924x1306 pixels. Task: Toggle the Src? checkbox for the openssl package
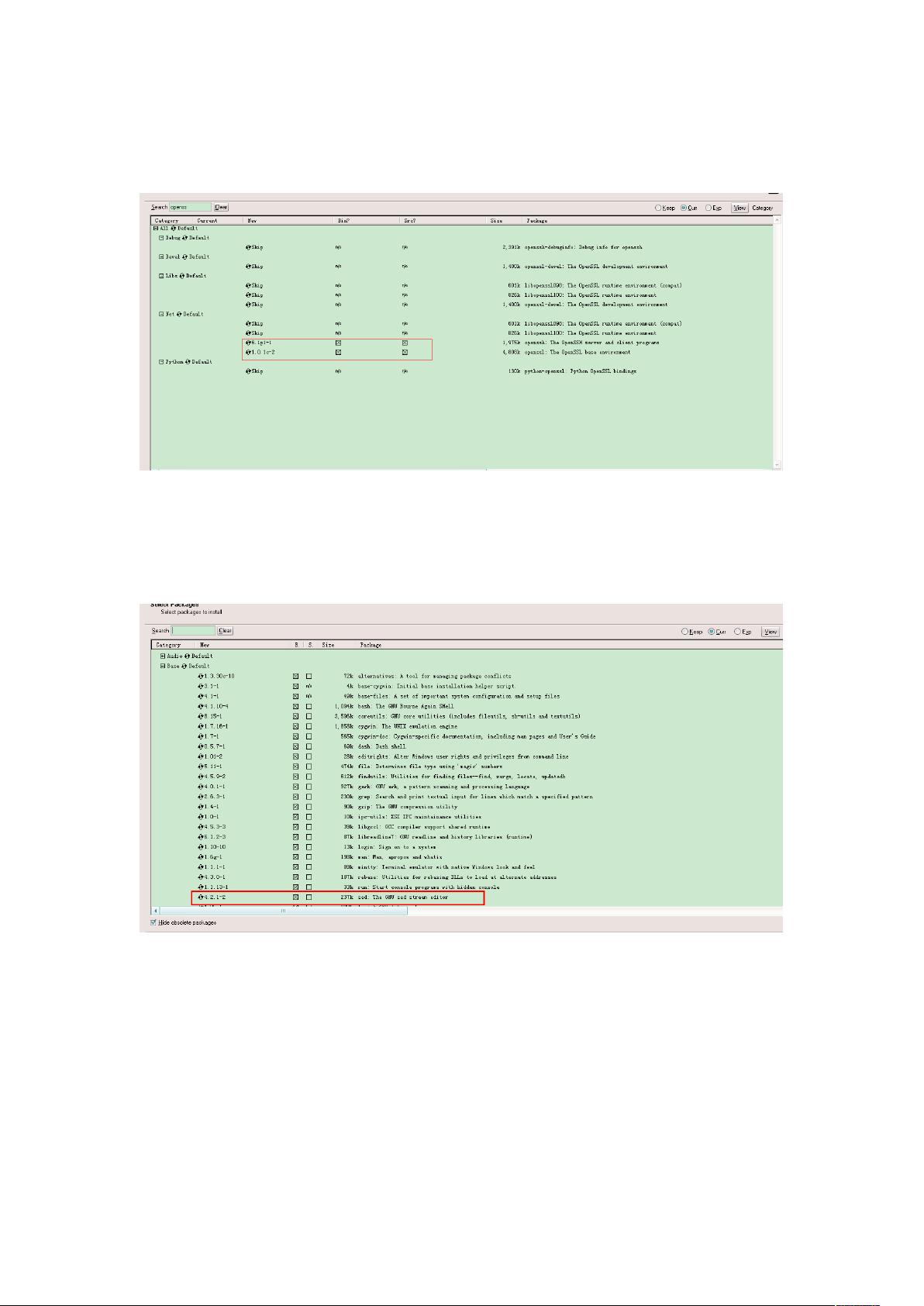pos(405,352)
